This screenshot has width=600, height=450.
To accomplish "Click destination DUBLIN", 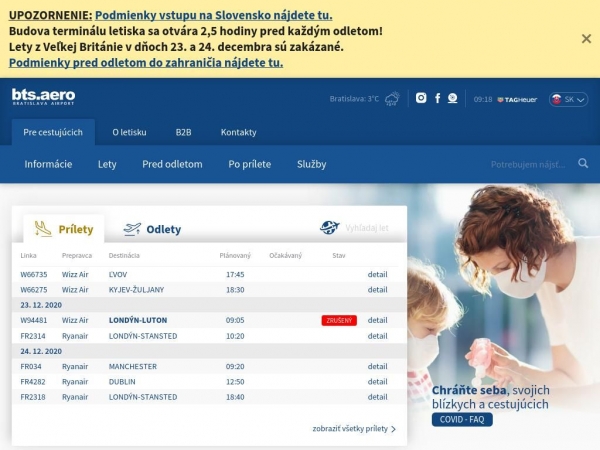I will pos(122,382).
